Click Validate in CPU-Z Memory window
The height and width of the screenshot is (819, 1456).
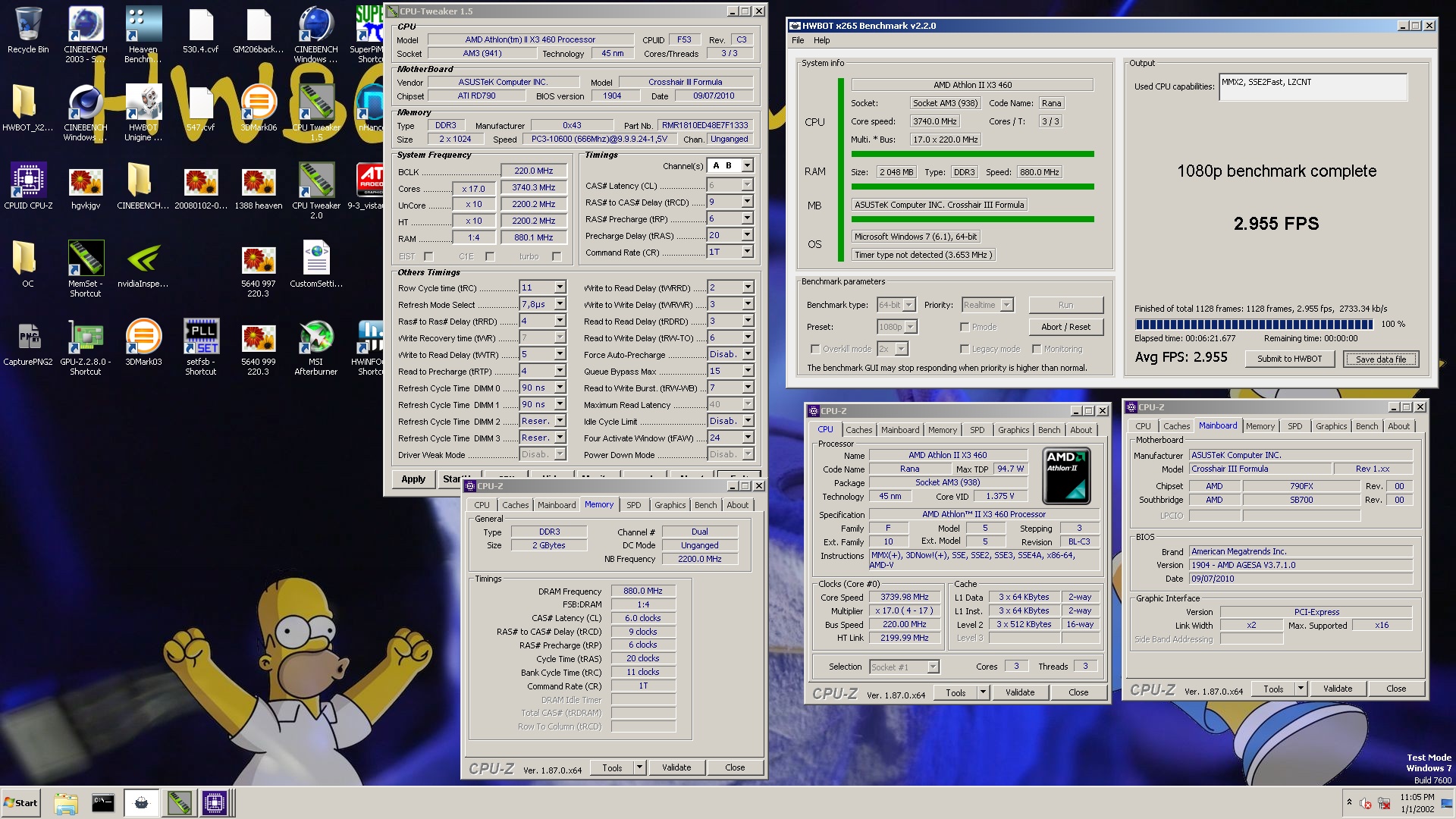click(676, 767)
